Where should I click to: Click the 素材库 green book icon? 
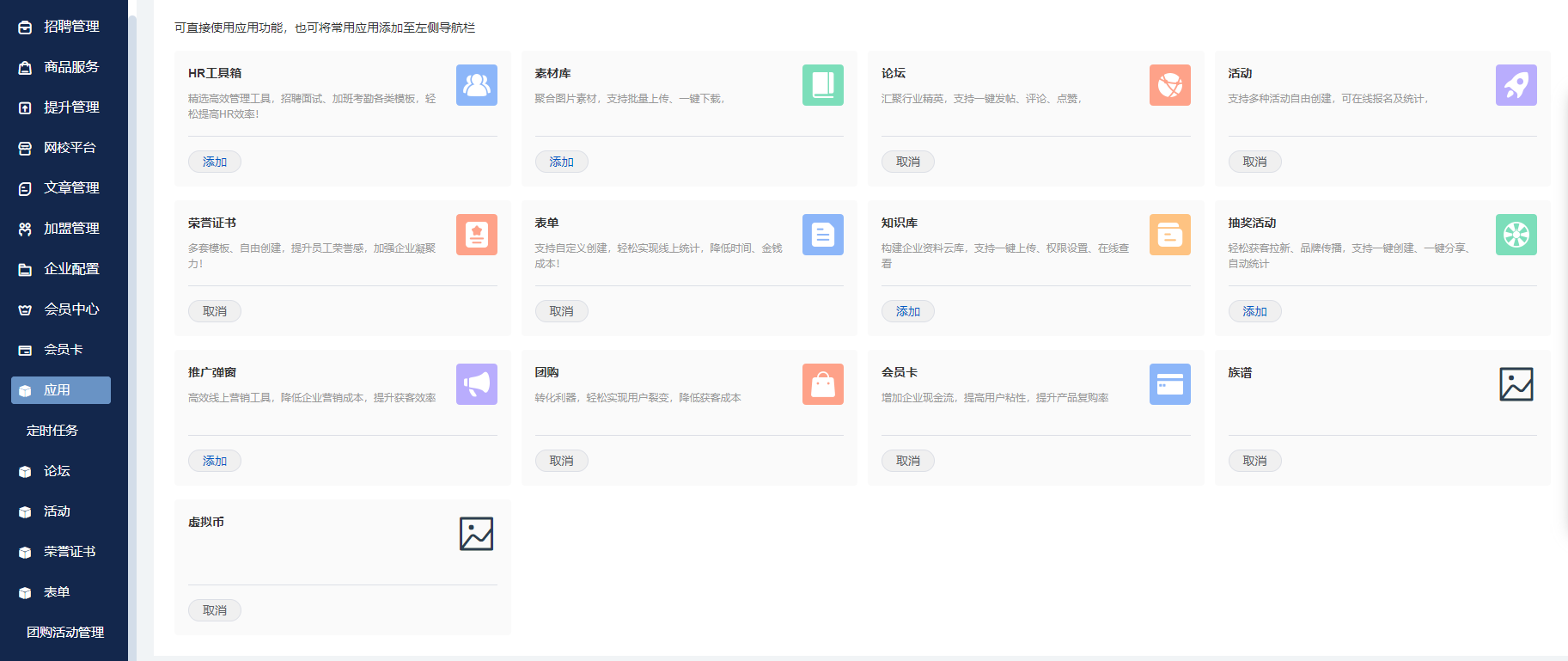pos(822,85)
